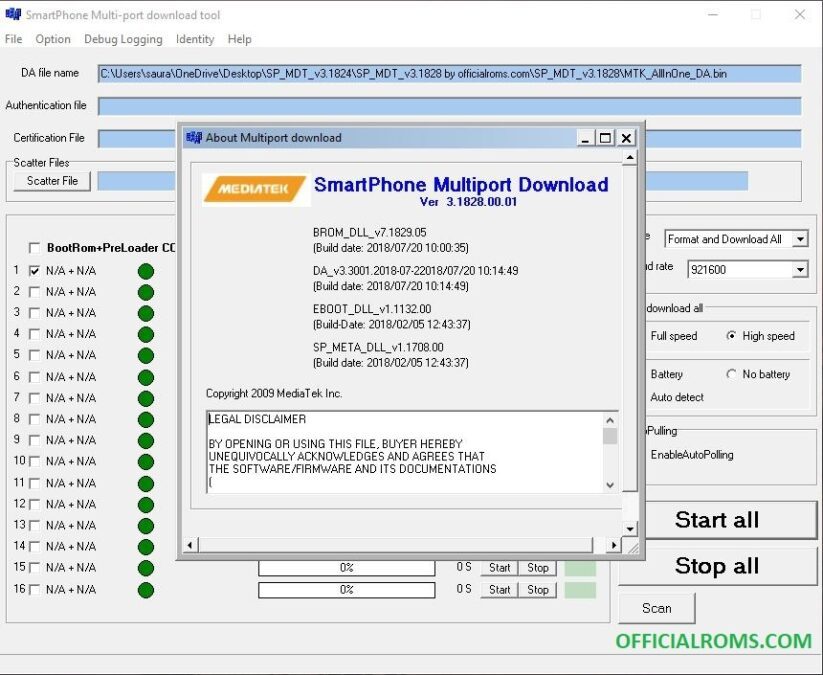Click the disclaimer text box scroll-up arrow

click(610, 420)
